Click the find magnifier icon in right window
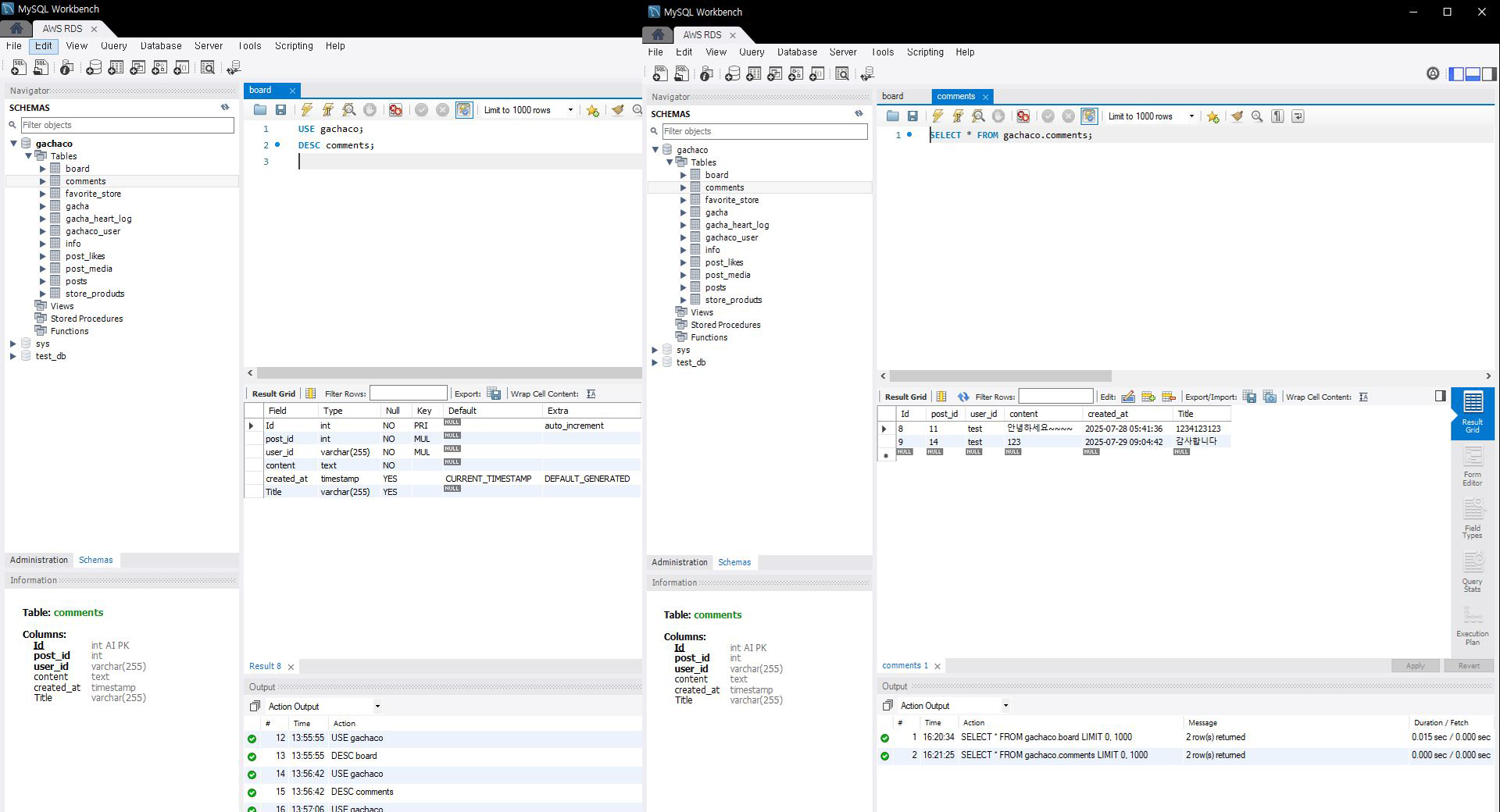Image resolution: width=1500 pixels, height=812 pixels. (x=1257, y=116)
